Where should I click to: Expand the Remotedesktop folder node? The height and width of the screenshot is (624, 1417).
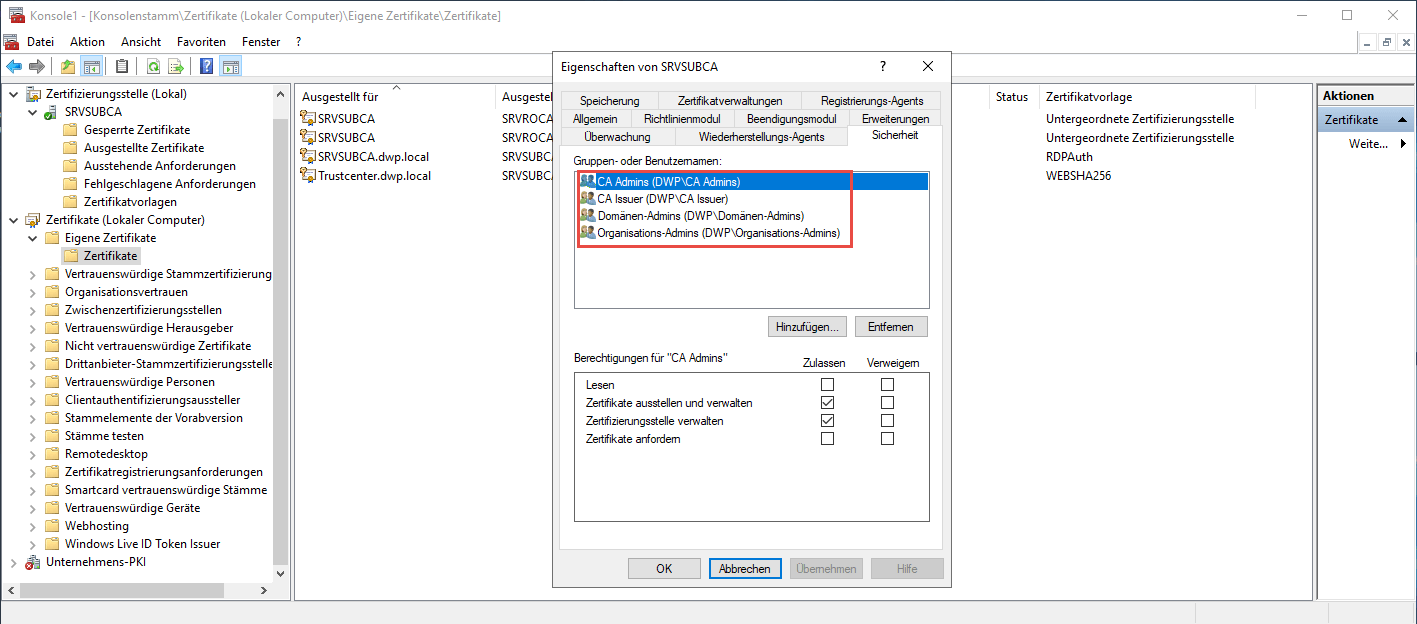pyautogui.click(x=33, y=454)
